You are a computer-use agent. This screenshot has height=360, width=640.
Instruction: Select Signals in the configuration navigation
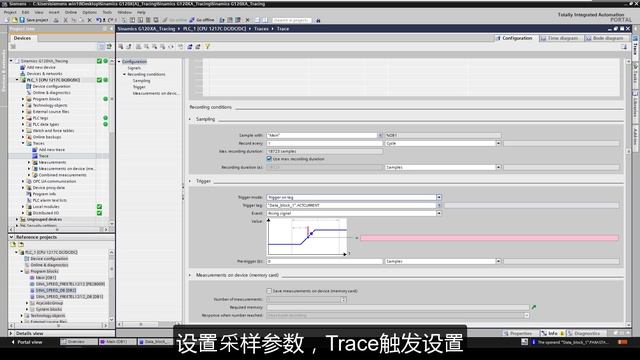click(x=134, y=68)
